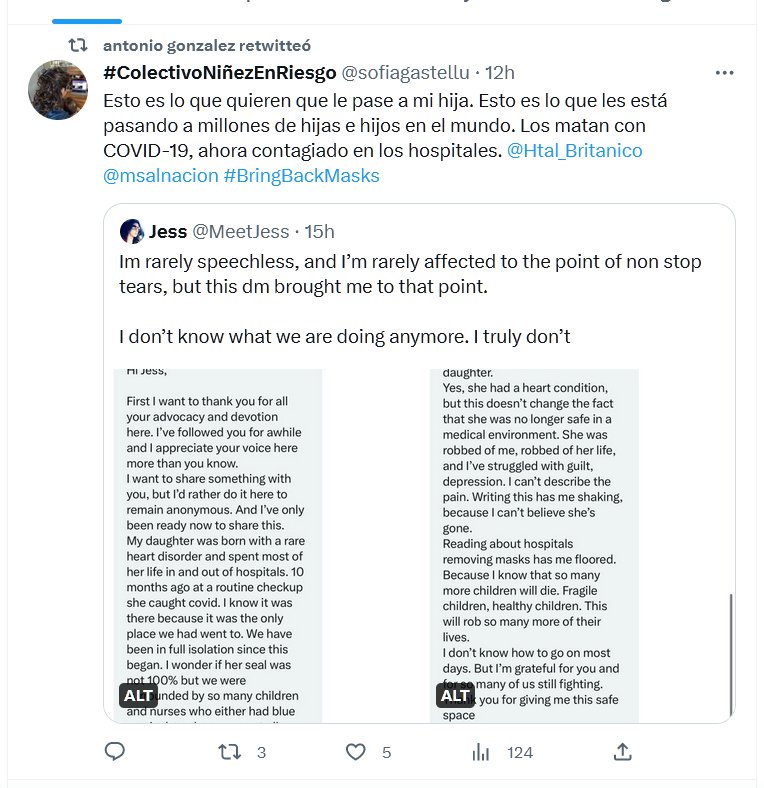The width and height of the screenshot is (764, 788).
Task: Open the share tweet icon
Action: (622, 752)
